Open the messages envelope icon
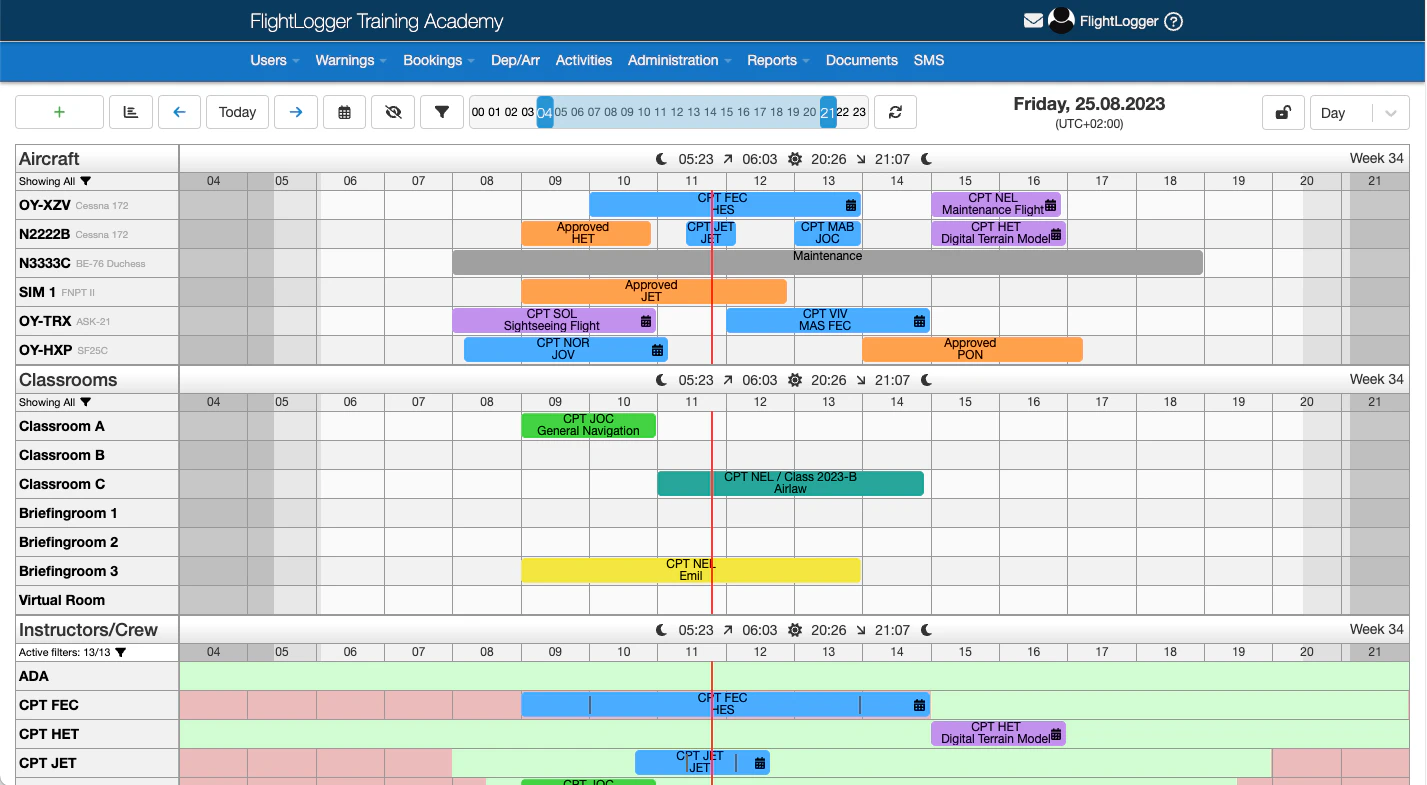Screen dimensions: 1427x785 [1034, 20]
